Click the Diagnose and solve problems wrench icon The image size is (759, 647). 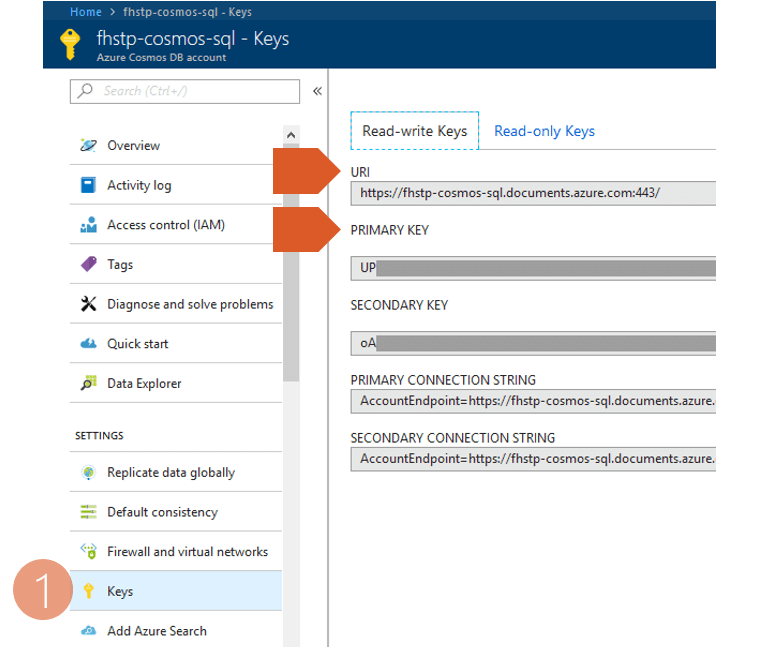(88, 304)
